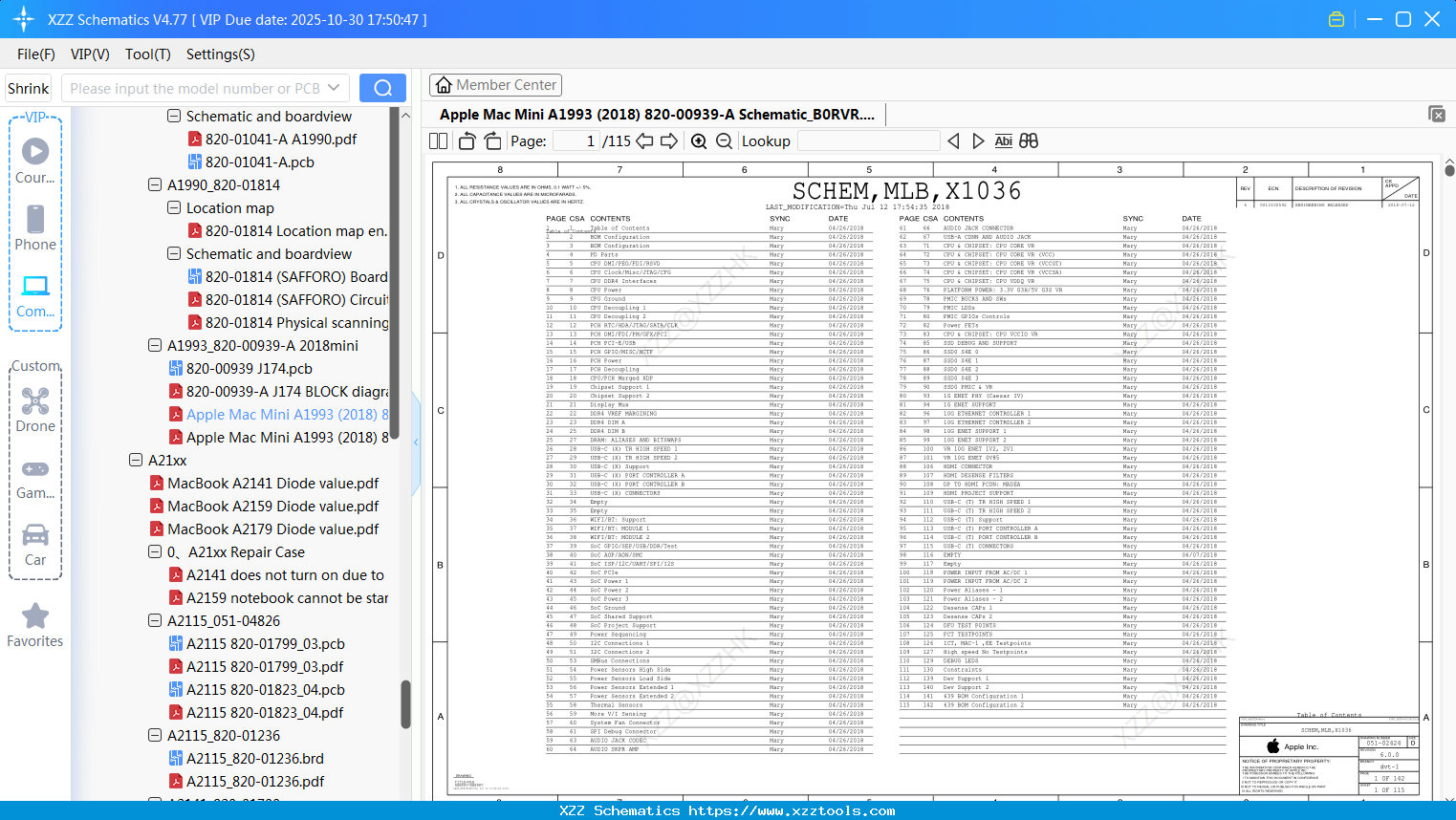Zoom in on the schematic
This screenshot has height=820, width=1456.
[699, 141]
